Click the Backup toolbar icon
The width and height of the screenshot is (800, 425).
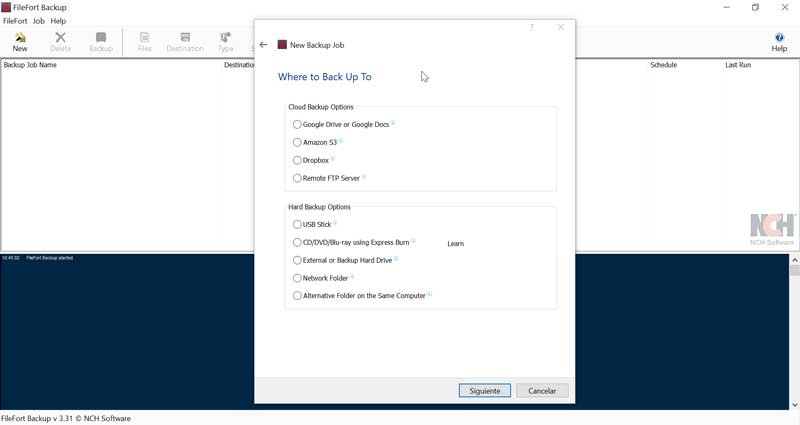tap(101, 42)
